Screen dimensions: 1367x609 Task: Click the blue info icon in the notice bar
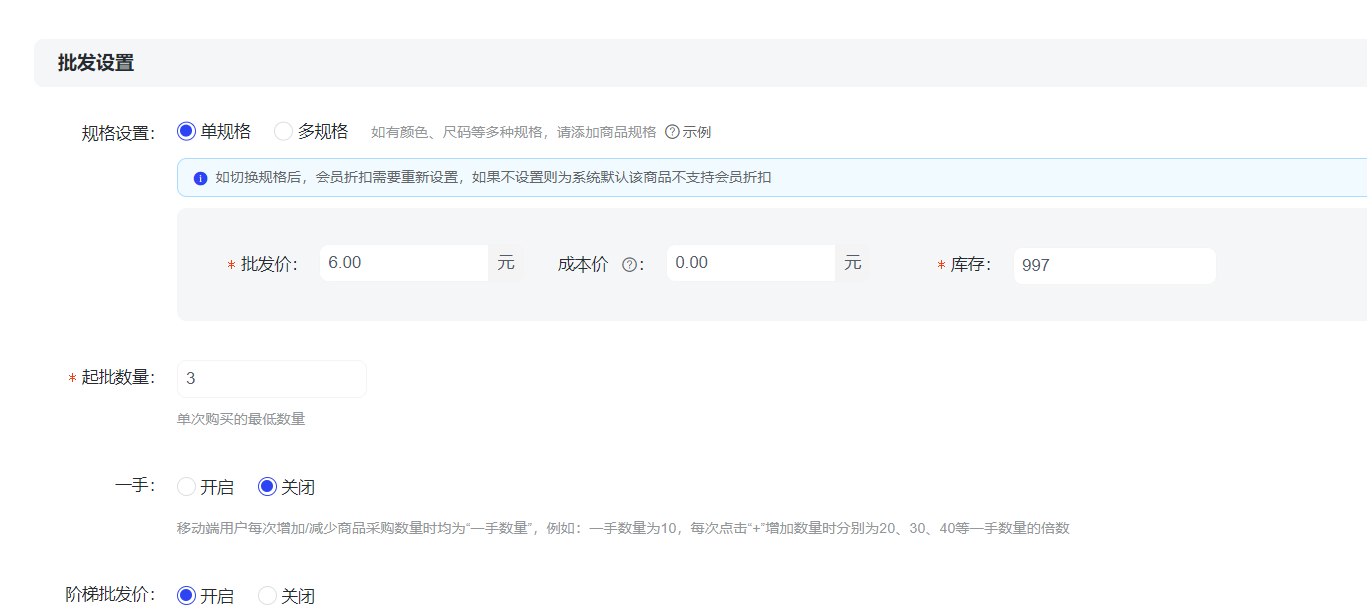200,178
